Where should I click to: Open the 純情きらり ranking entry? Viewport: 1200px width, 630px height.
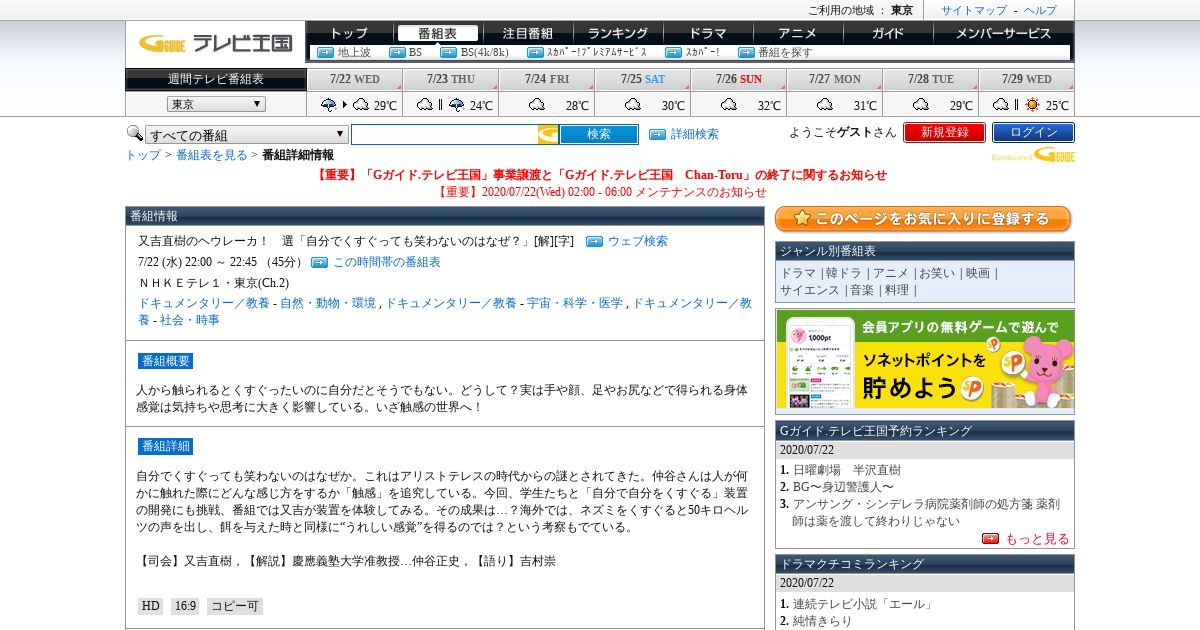(823, 621)
